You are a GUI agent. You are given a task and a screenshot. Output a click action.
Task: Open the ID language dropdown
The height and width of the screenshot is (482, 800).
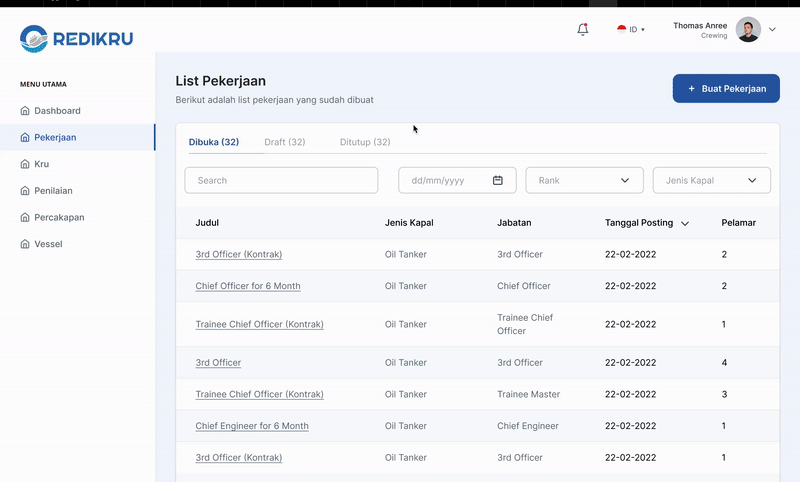point(631,29)
